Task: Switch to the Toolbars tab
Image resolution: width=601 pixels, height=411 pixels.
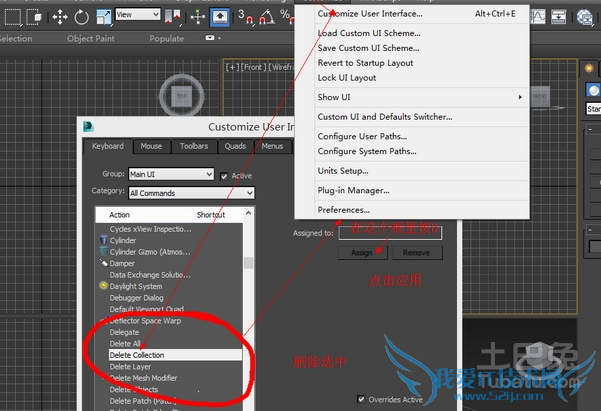Action: tap(194, 146)
